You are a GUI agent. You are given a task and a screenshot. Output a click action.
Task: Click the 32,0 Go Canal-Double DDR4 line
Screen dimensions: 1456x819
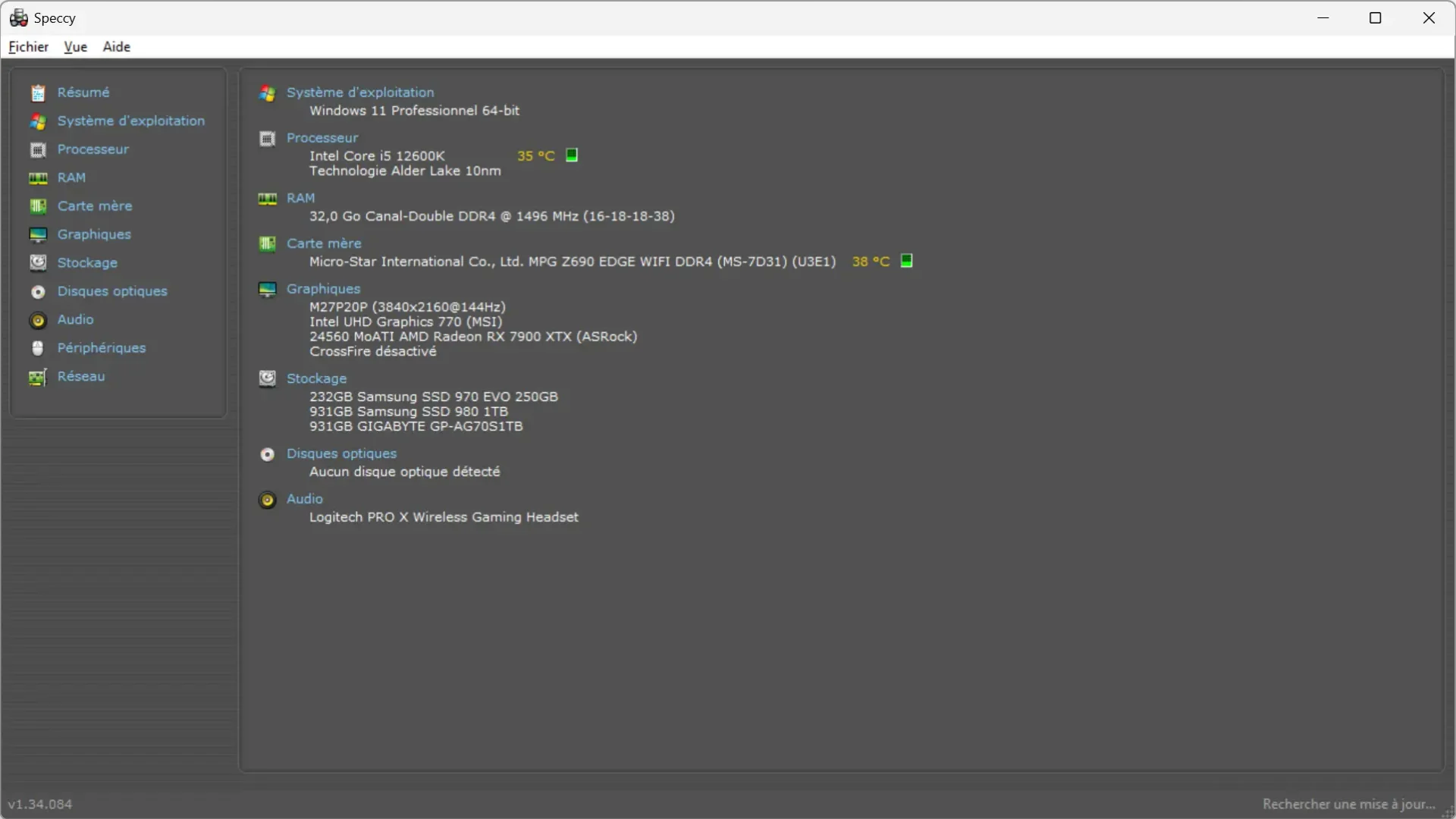point(491,216)
